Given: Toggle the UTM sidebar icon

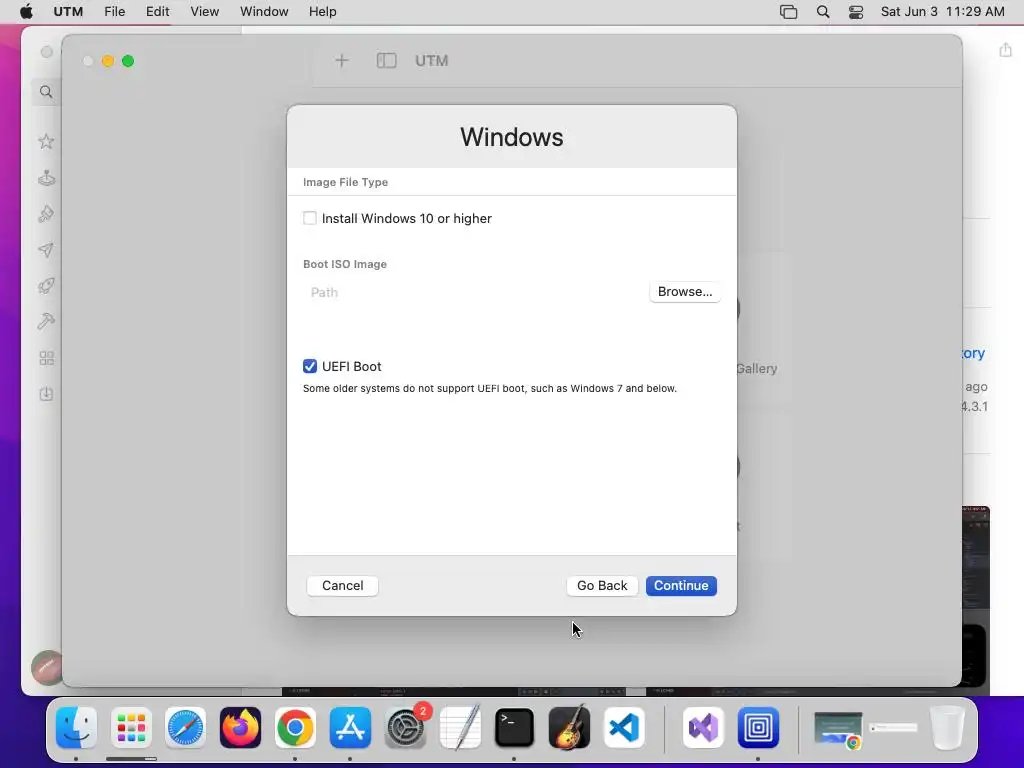Looking at the screenshot, I should pos(386,61).
